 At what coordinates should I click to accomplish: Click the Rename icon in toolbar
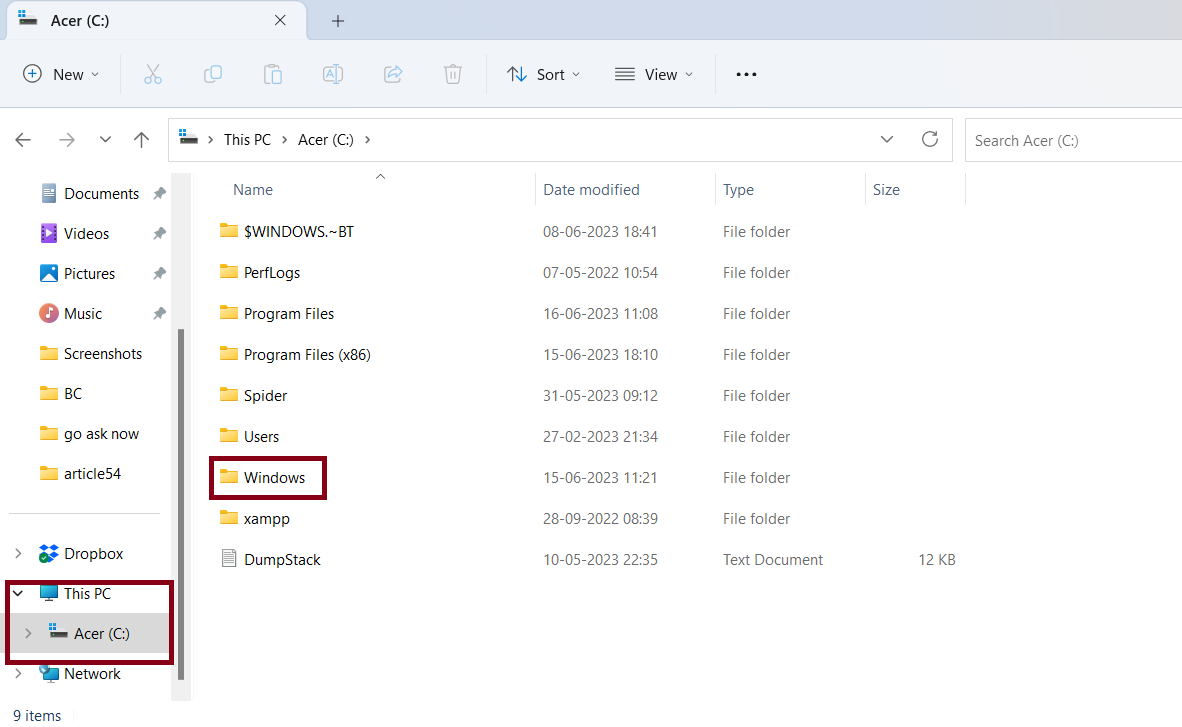point(333,74)
